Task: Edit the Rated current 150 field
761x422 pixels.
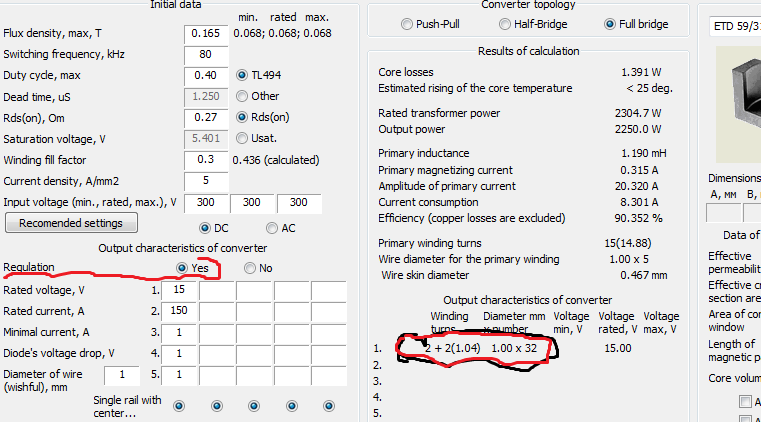Action: coord(179,310)
